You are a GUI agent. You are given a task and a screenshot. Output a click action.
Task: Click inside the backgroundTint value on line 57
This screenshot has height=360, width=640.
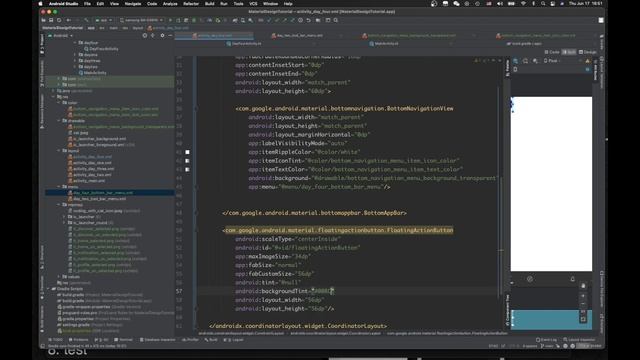coord(322,291)
